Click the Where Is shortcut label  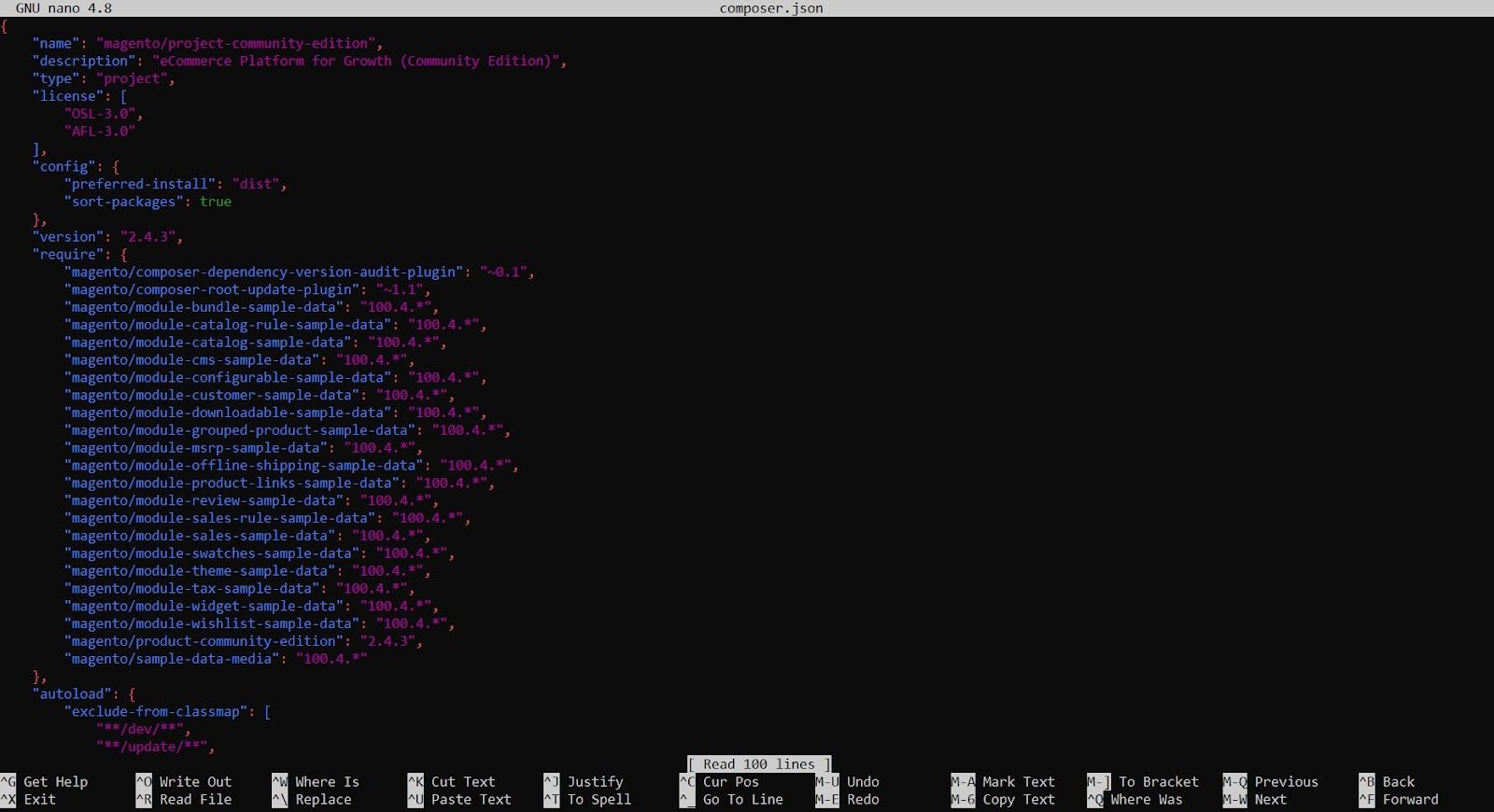[327, 782]
